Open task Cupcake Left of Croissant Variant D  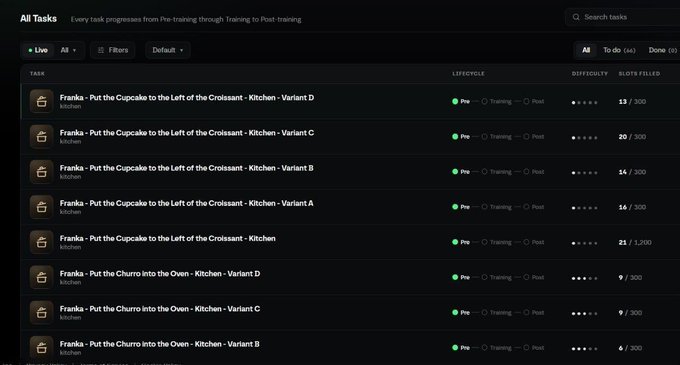click(187, 98)
